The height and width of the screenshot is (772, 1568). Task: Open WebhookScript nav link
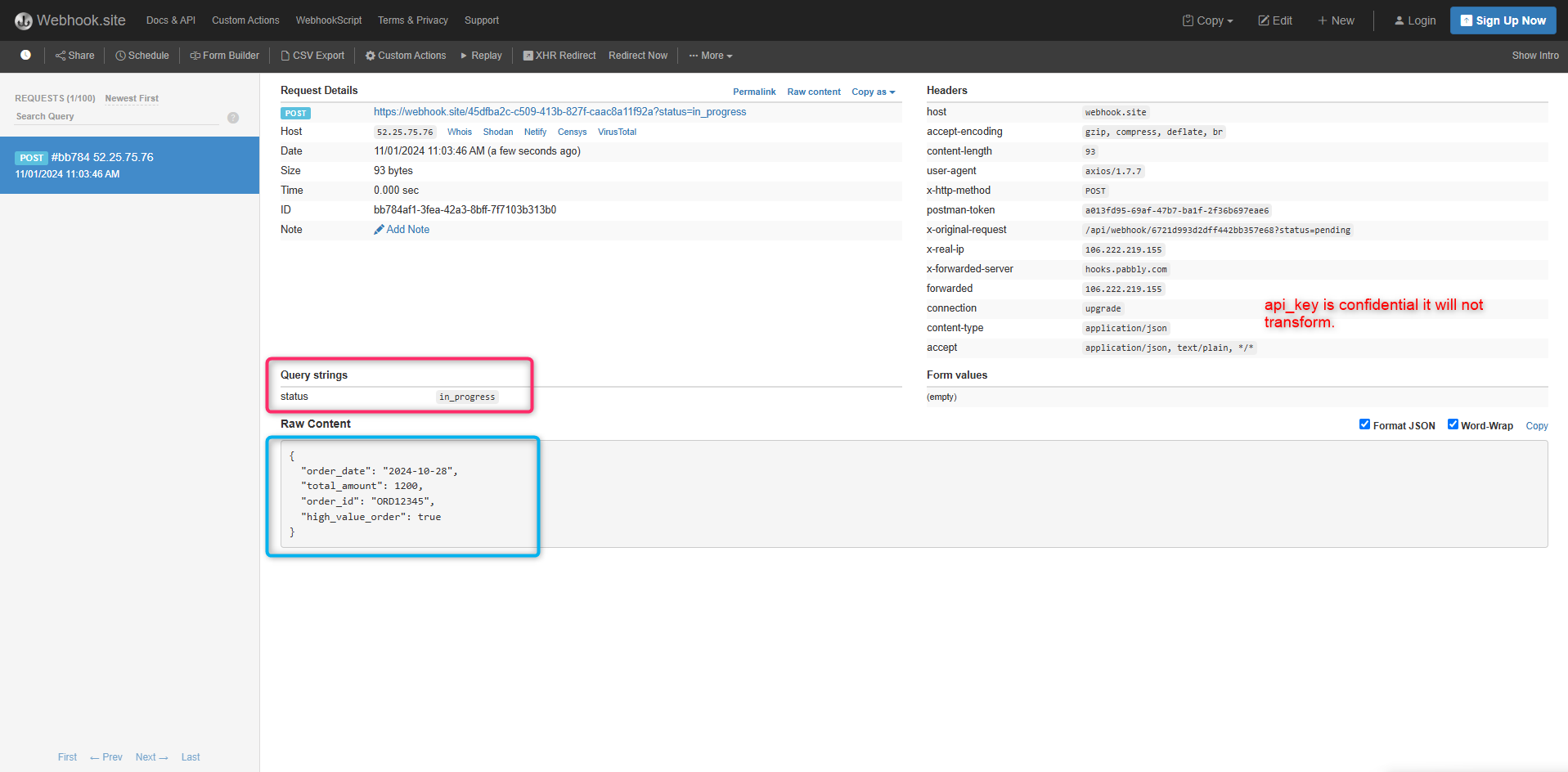pos(329,20)
